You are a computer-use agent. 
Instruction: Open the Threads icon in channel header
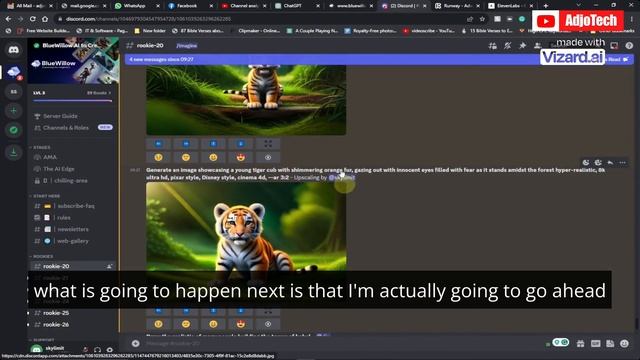point(493,46)
